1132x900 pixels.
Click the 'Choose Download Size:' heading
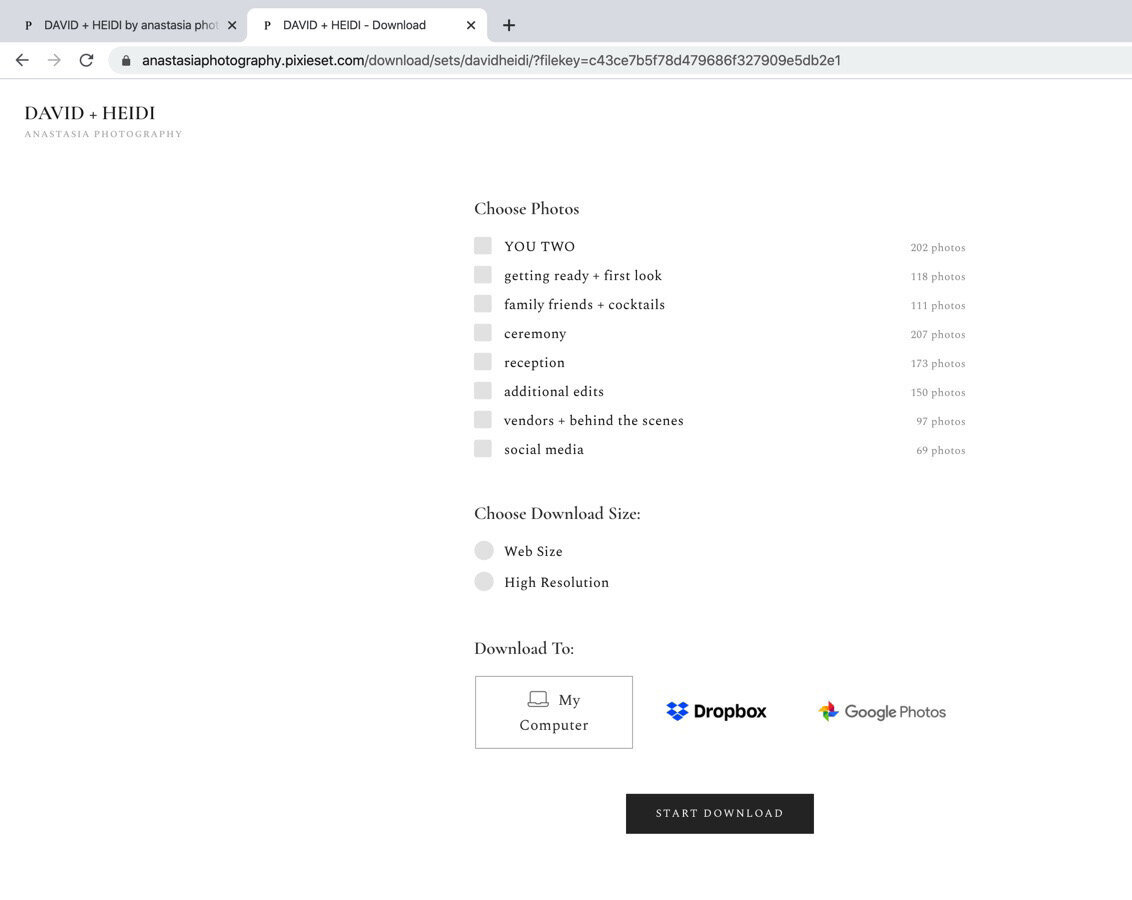pos(557,514)
